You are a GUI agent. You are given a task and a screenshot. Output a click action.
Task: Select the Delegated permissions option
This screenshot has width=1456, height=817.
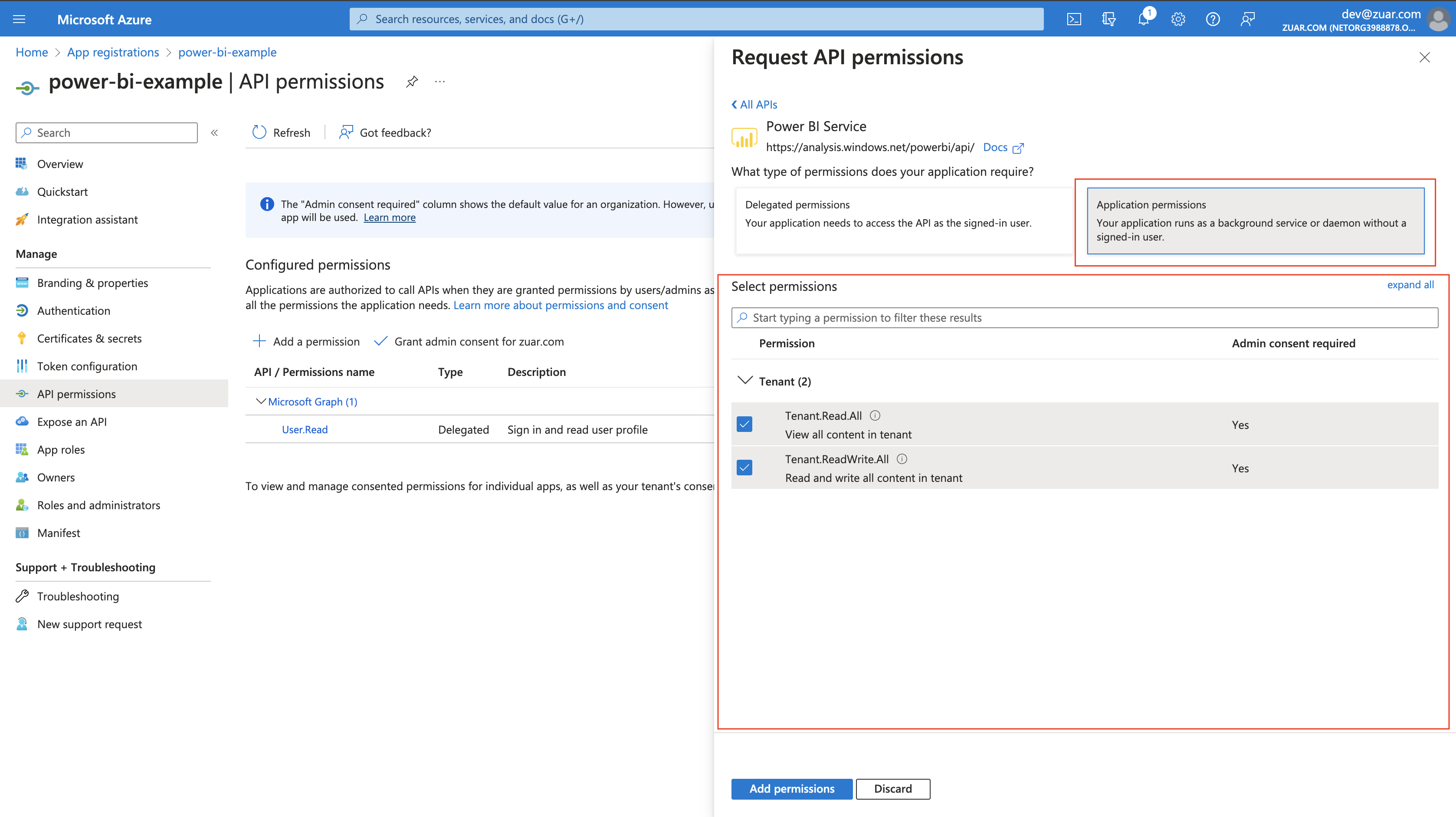coord(903,221)
